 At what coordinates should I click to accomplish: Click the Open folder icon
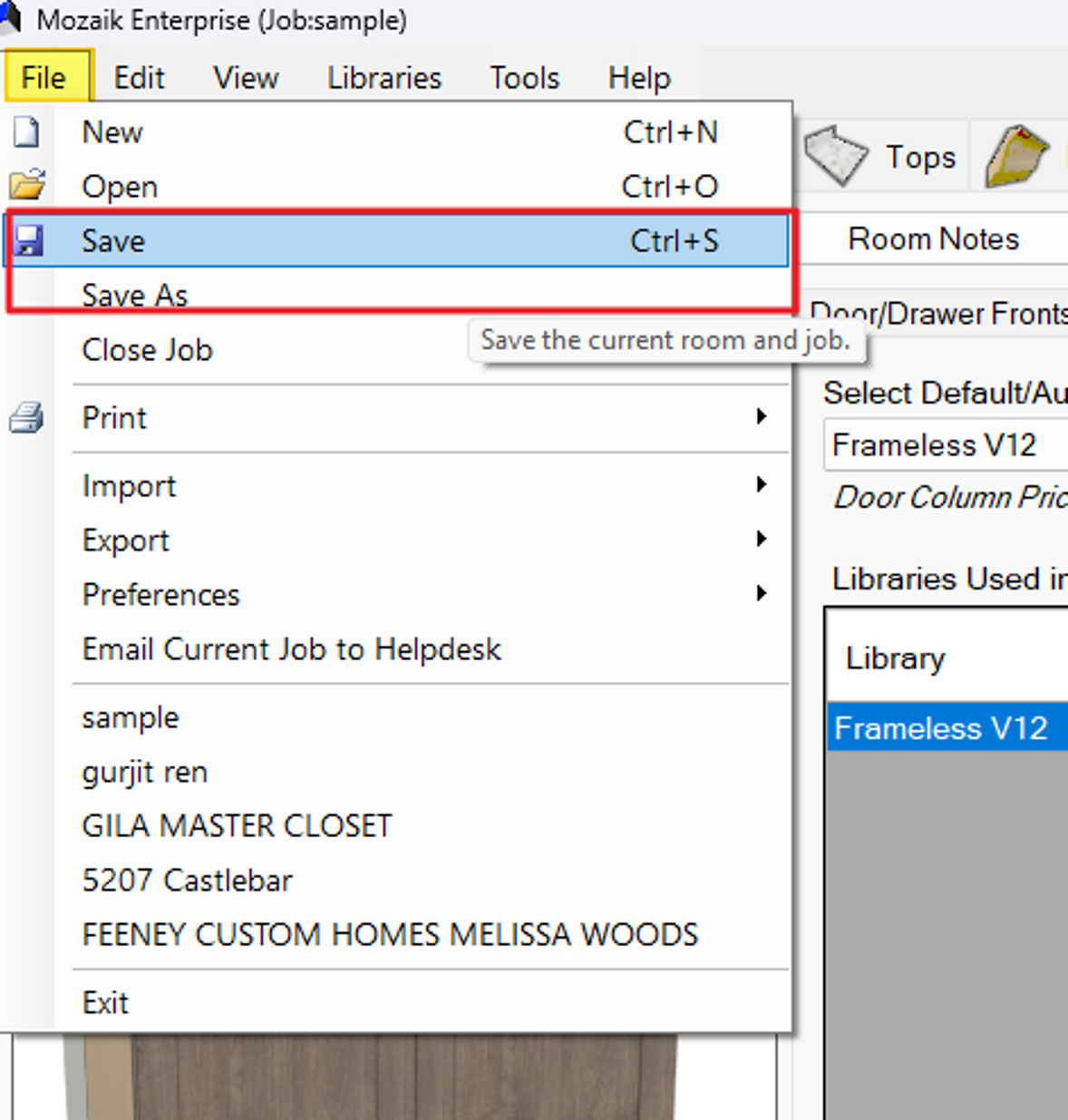pos(27,185)
